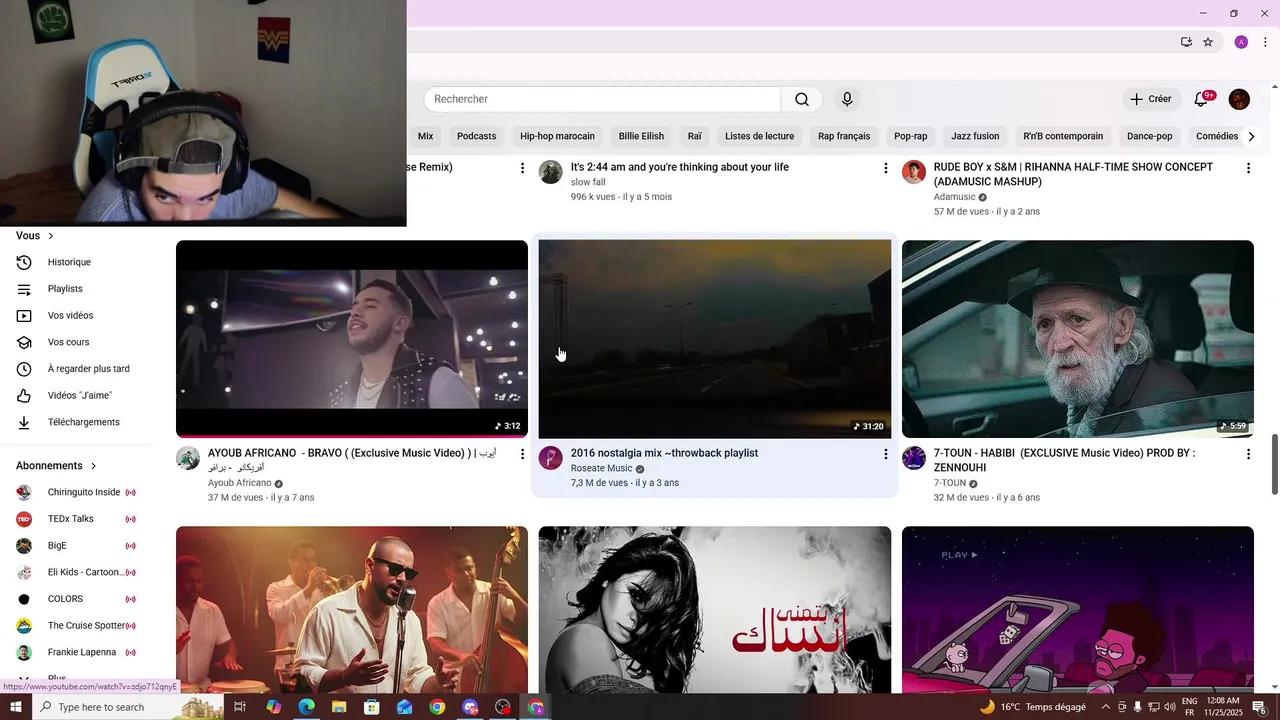Viewport: 1280px width, 720px height.
Task: Open File Explorer from the taskbar
Action: tap(339, 707)
